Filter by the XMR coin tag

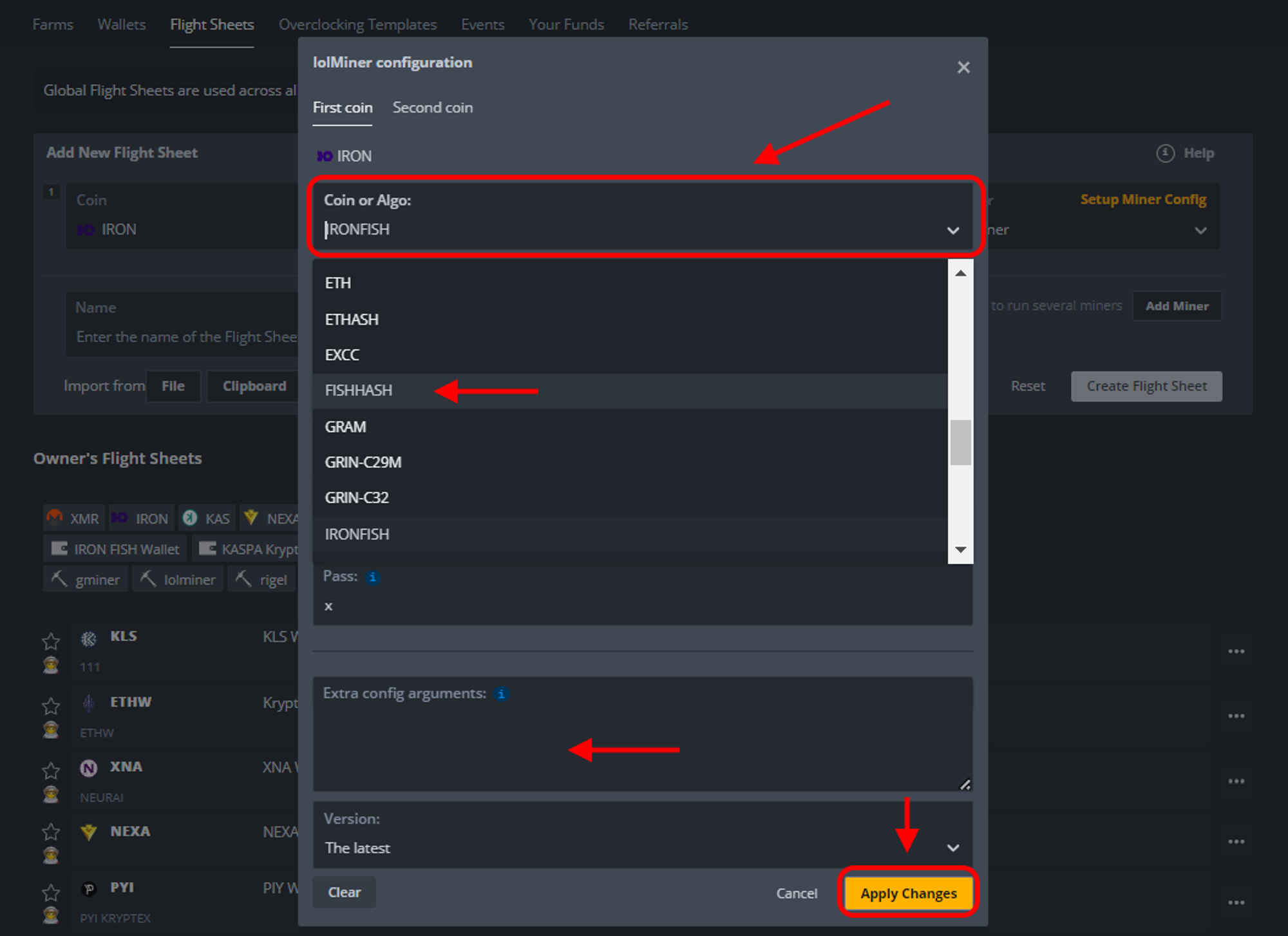click(73, 518)
